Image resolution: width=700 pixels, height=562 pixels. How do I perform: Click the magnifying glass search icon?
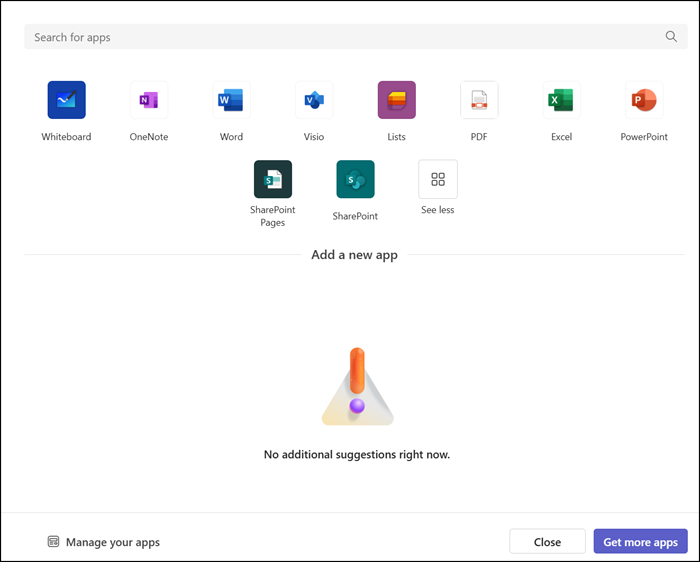tap(671, 37)
